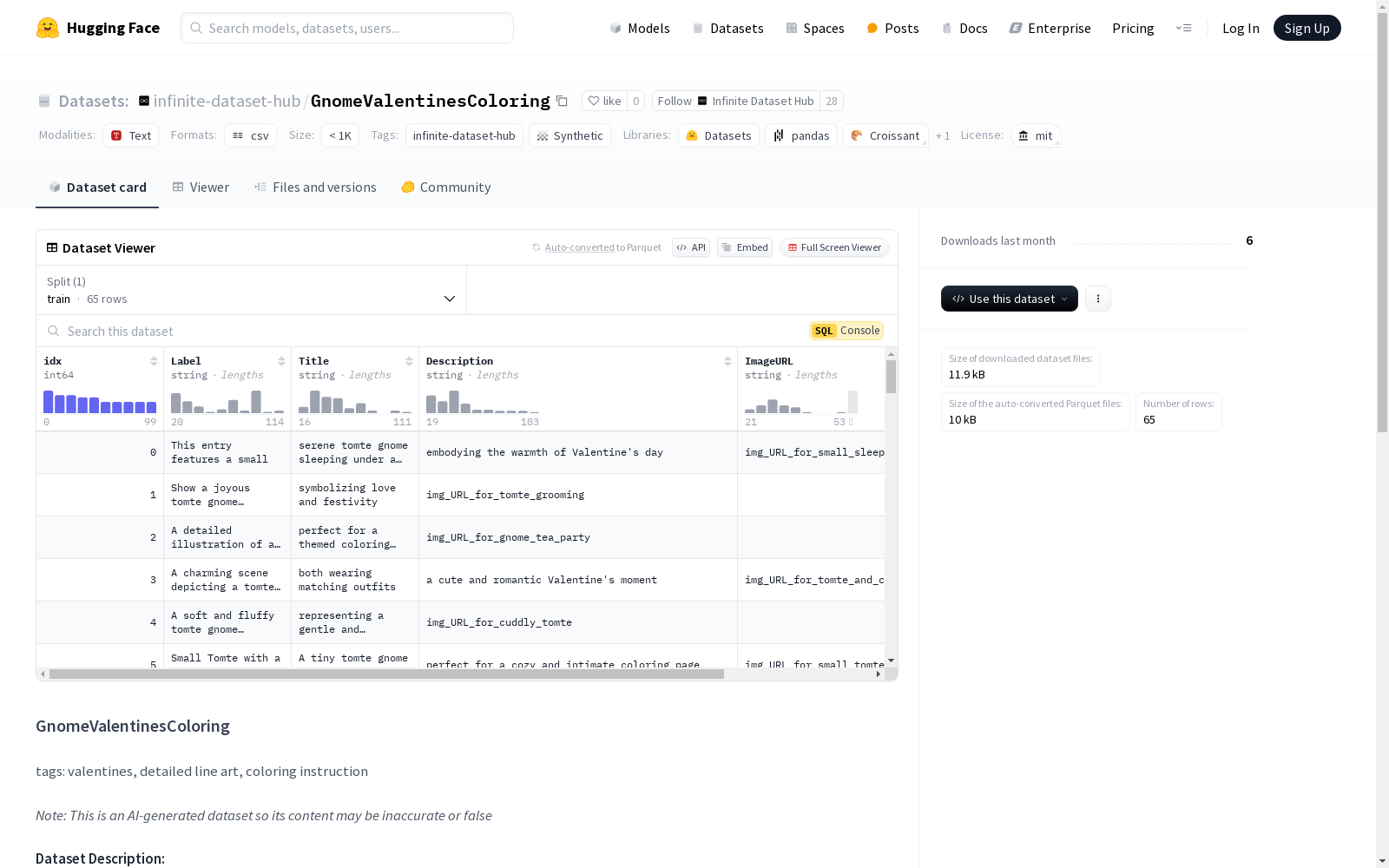Viewport: 1389px width, 868px height.
Task: Sort by the Label column sort icon
Action: click(281, 361)
